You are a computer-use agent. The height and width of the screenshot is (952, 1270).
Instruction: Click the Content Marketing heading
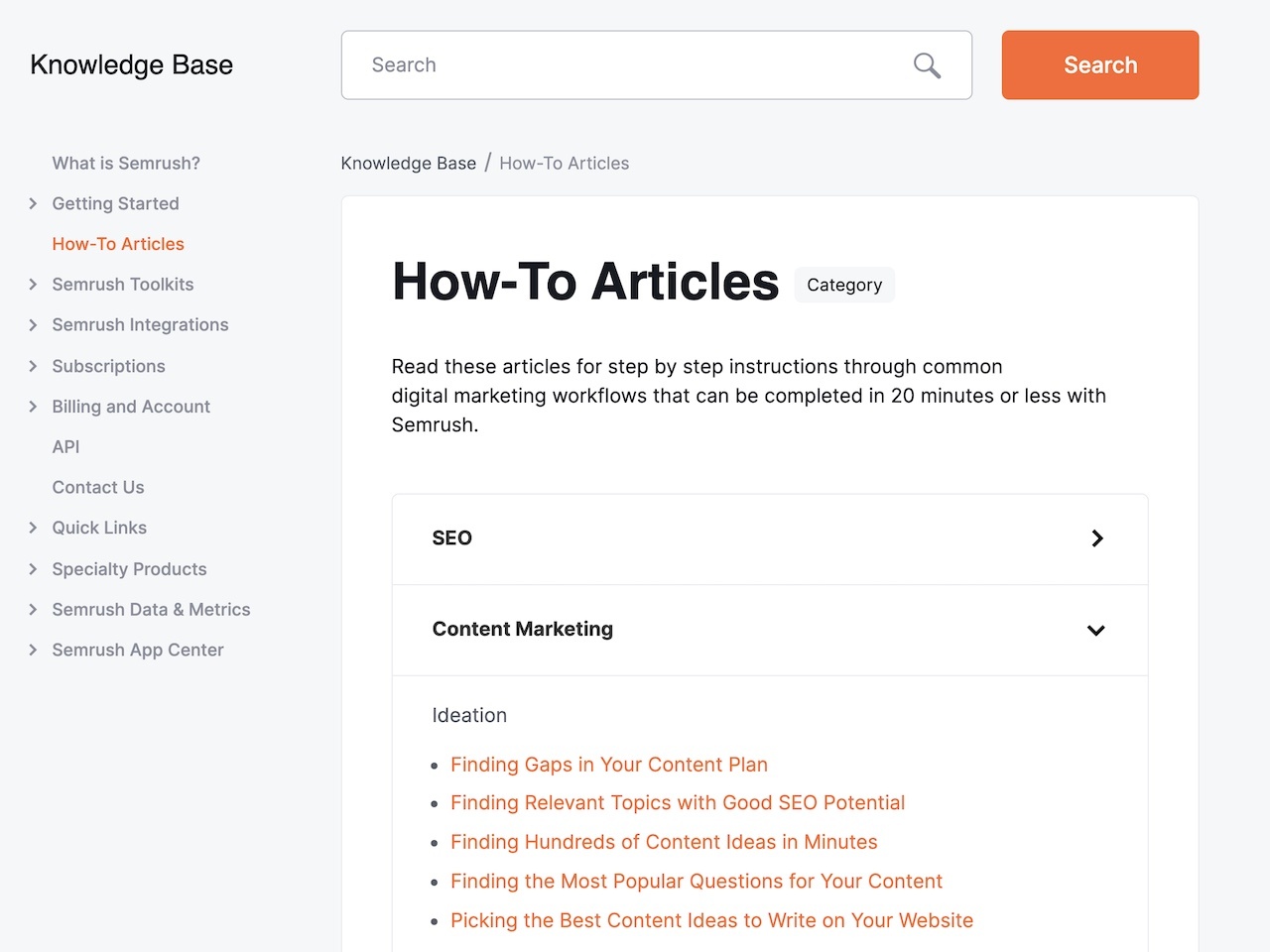[523, 629]
